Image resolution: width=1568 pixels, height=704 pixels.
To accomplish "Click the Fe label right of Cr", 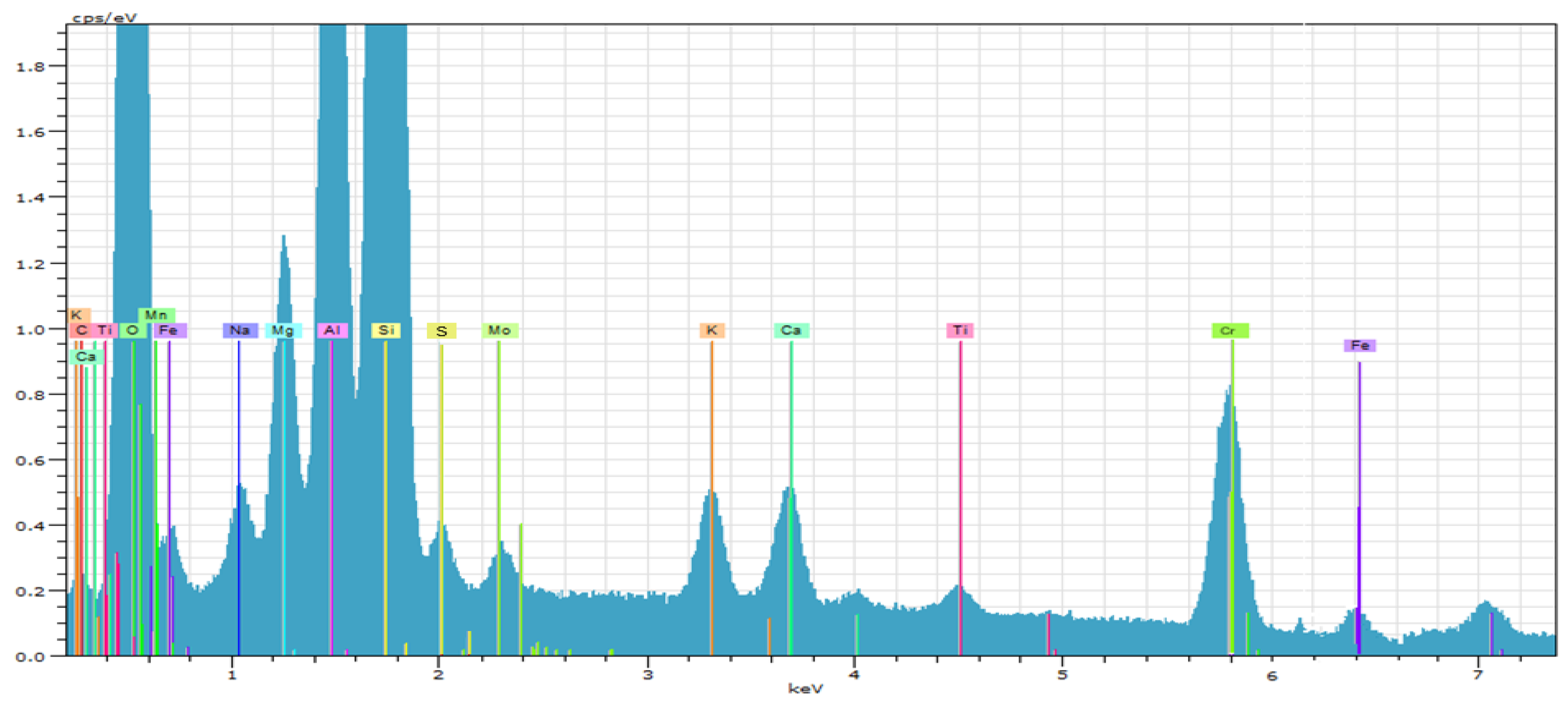I will coord(1359,346).
